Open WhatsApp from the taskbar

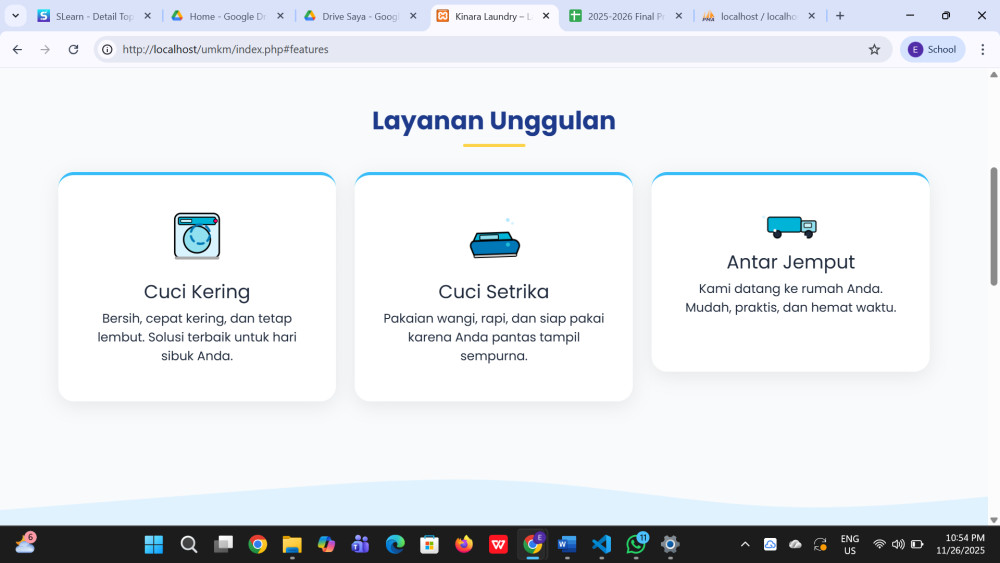coord(636,544)
